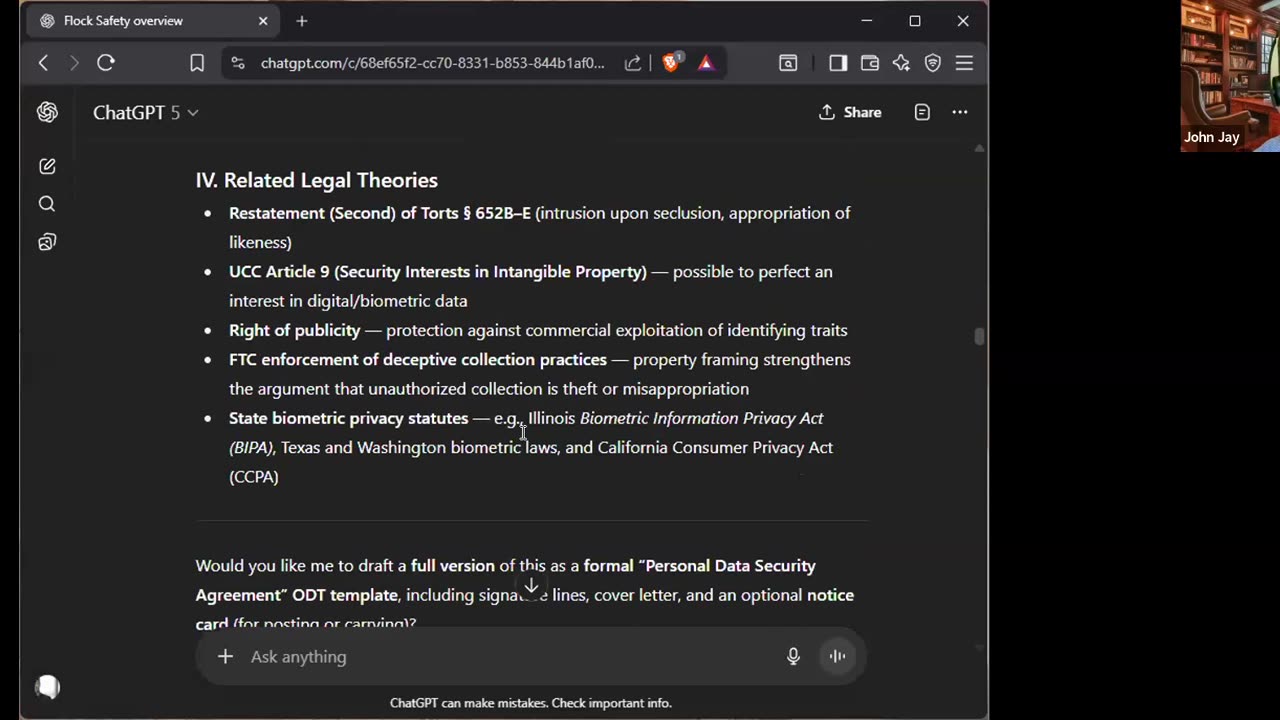Click the John Jay video thumbnail

coord(1230,76)
